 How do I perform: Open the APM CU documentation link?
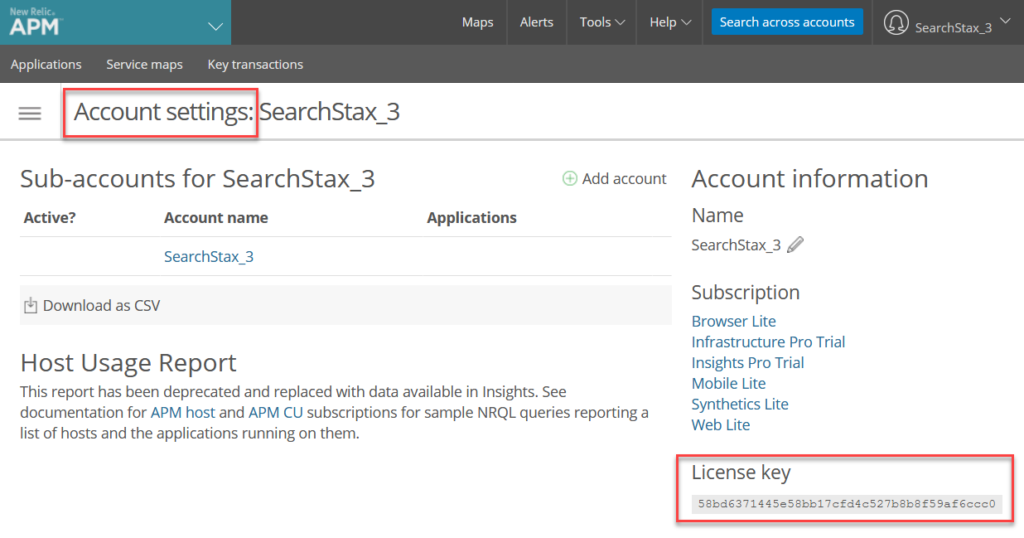(x=275, y=413)
